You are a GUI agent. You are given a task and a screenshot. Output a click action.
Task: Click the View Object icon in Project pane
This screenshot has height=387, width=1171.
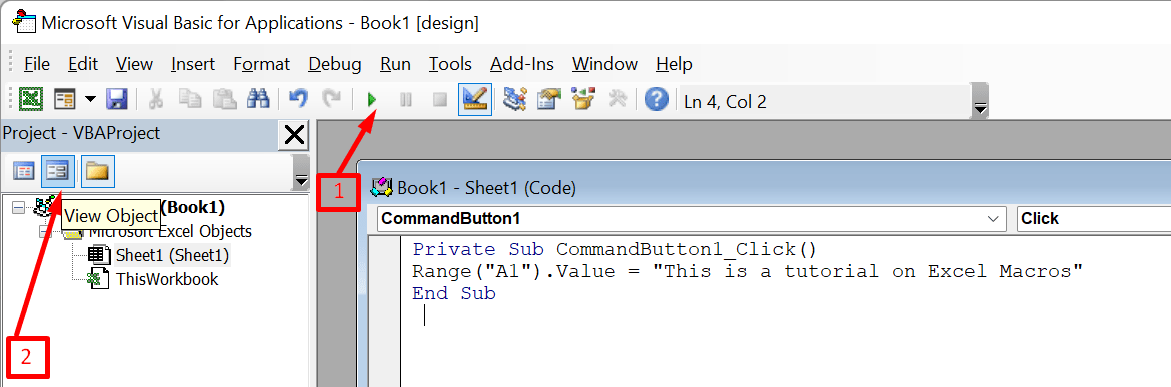[x=58, y=173]
